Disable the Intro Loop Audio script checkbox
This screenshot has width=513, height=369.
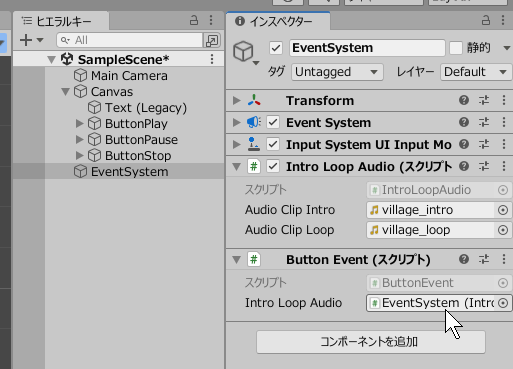click(x=273, y=166)
